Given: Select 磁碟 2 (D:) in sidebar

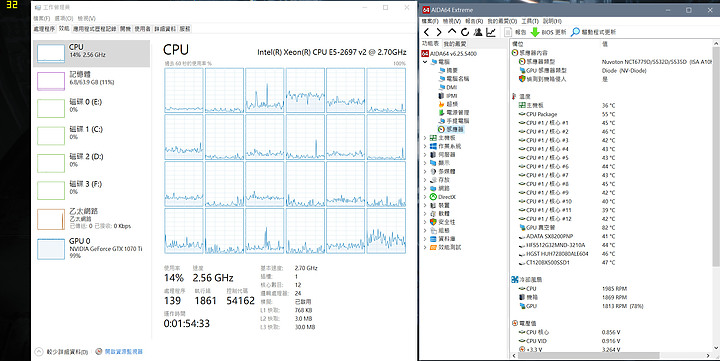Looking at the screenshot, I should pos(91,163).
